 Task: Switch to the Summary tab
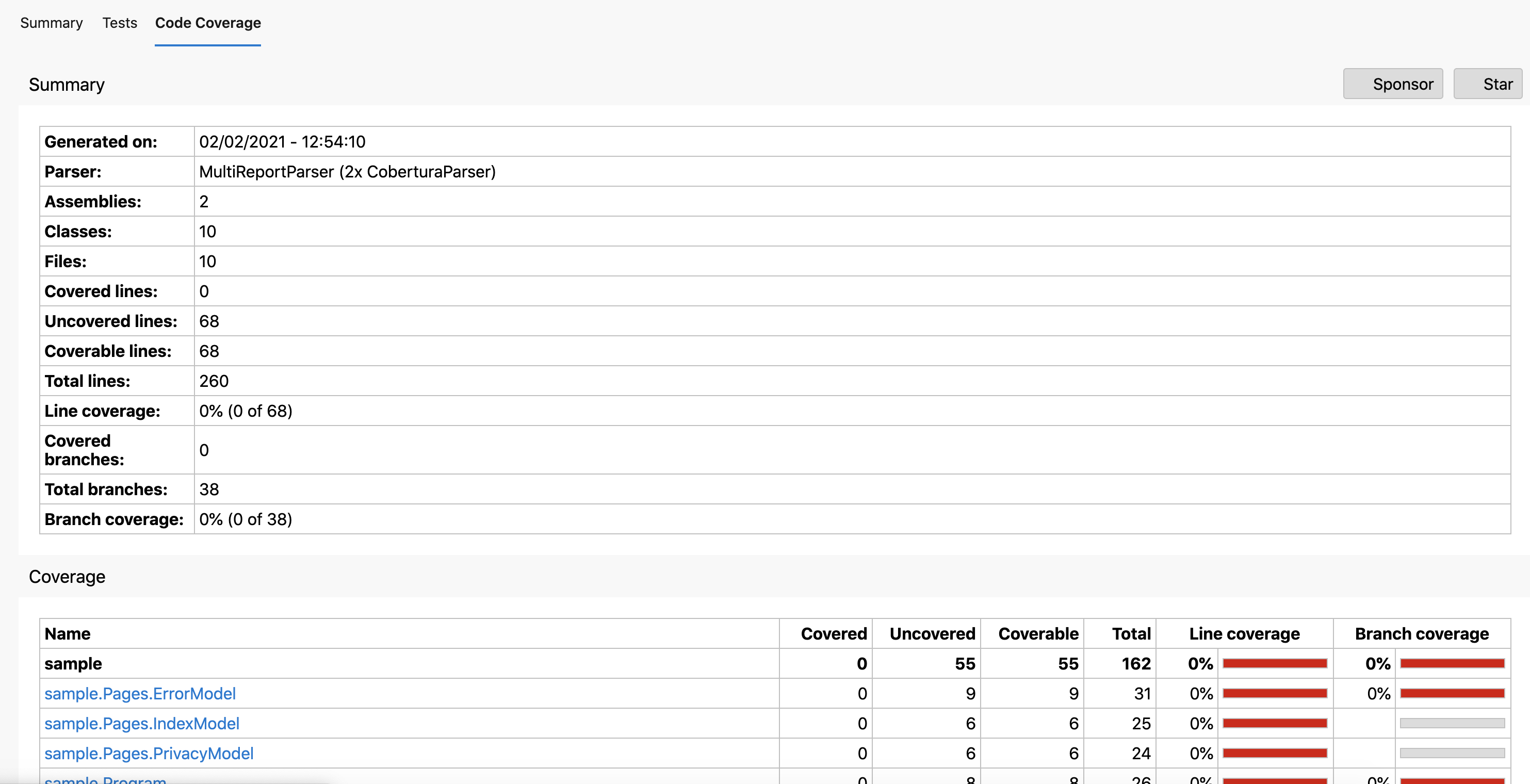[x=51, y=23]
